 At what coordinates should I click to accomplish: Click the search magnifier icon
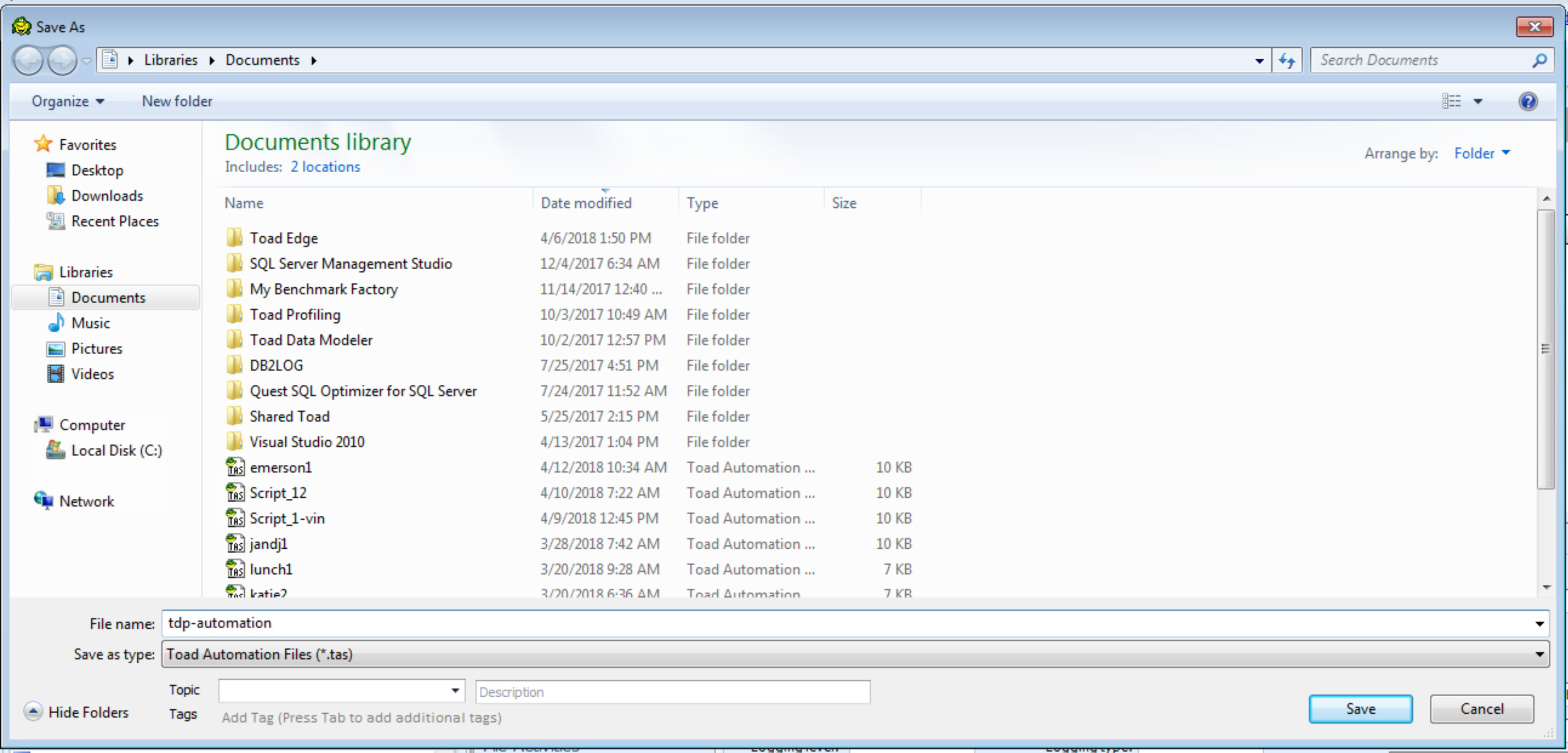(x=1539, y=60)
